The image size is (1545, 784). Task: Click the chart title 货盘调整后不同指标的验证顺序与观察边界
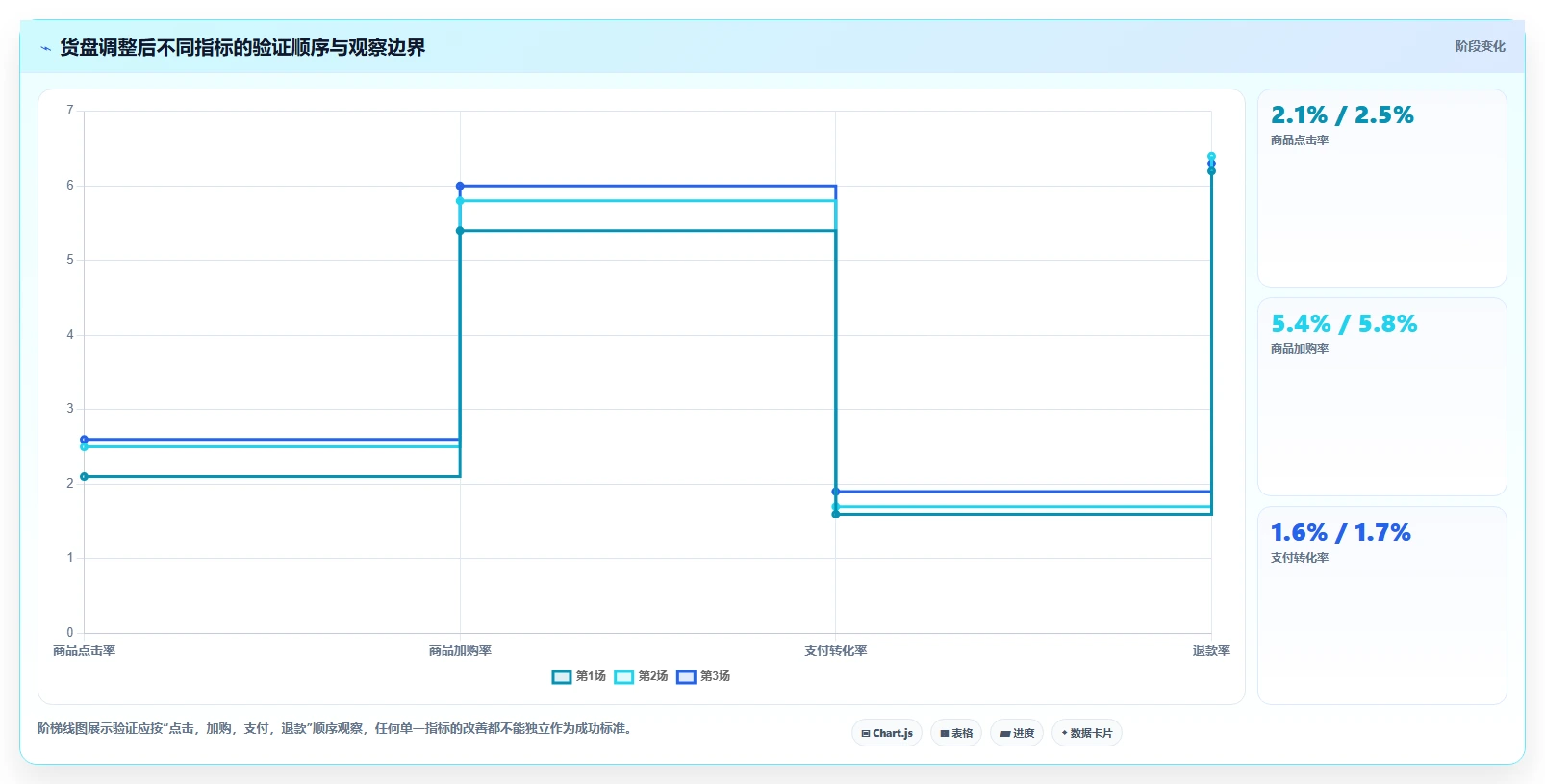click(242, 47)
